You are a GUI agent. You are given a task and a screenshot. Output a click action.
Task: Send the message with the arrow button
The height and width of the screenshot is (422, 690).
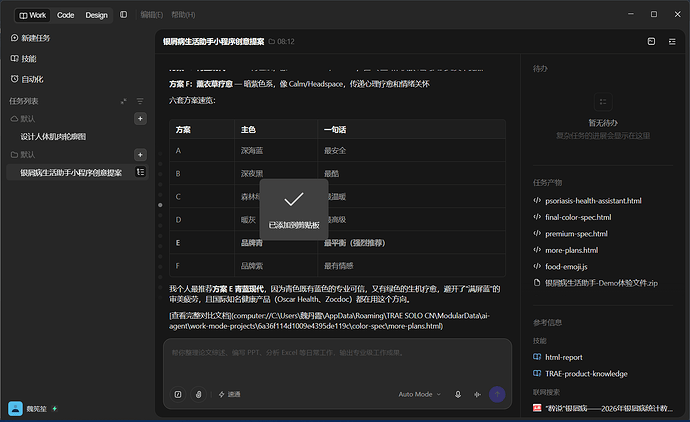pos(497,394)
